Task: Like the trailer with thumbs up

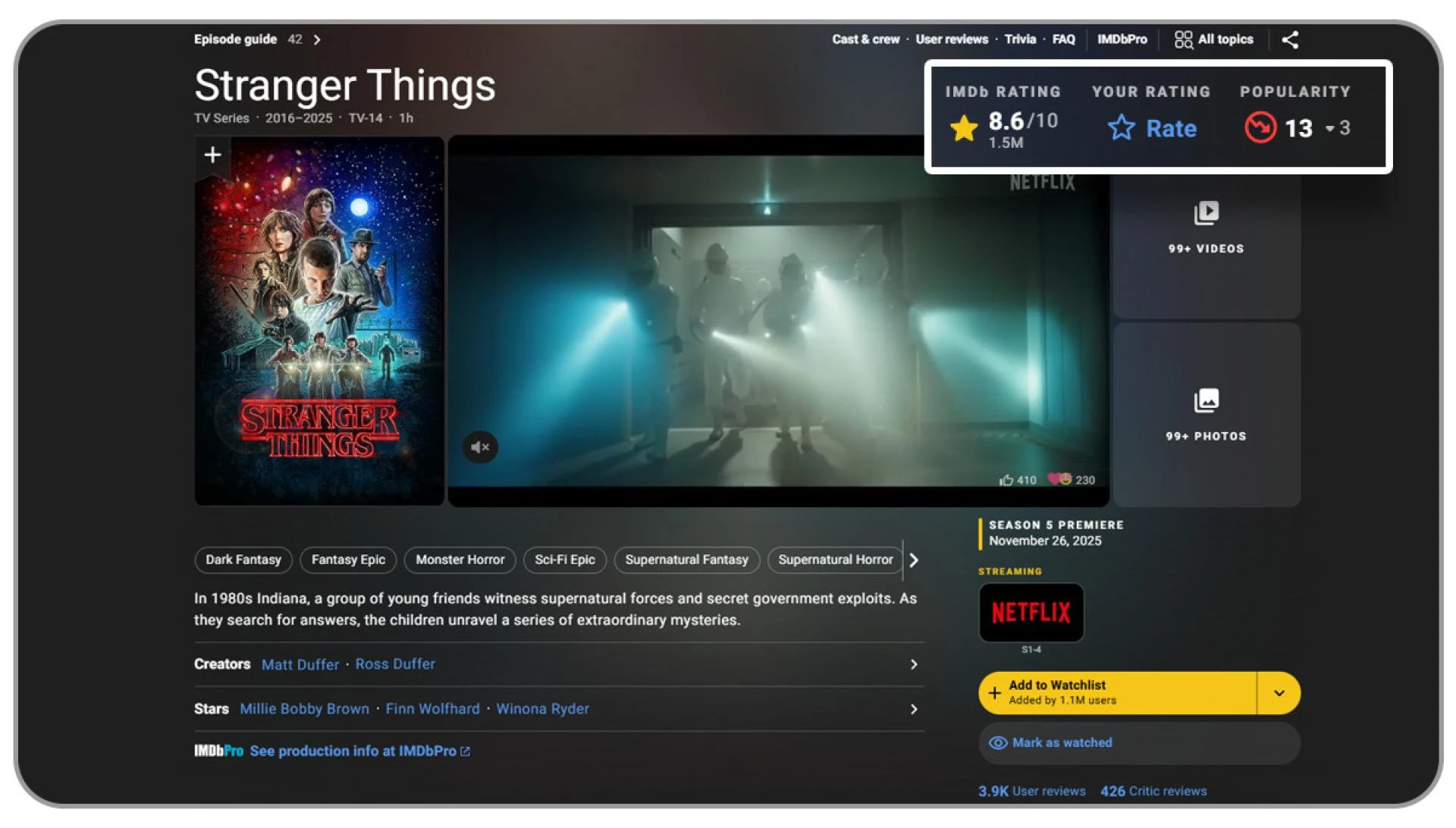Action: pyautogui.click(x=1008, y=479)
